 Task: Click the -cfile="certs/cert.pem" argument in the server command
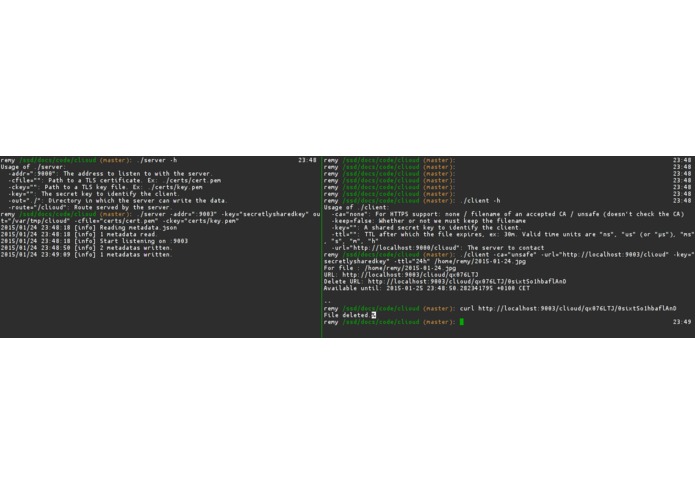(x=114, y=221)
